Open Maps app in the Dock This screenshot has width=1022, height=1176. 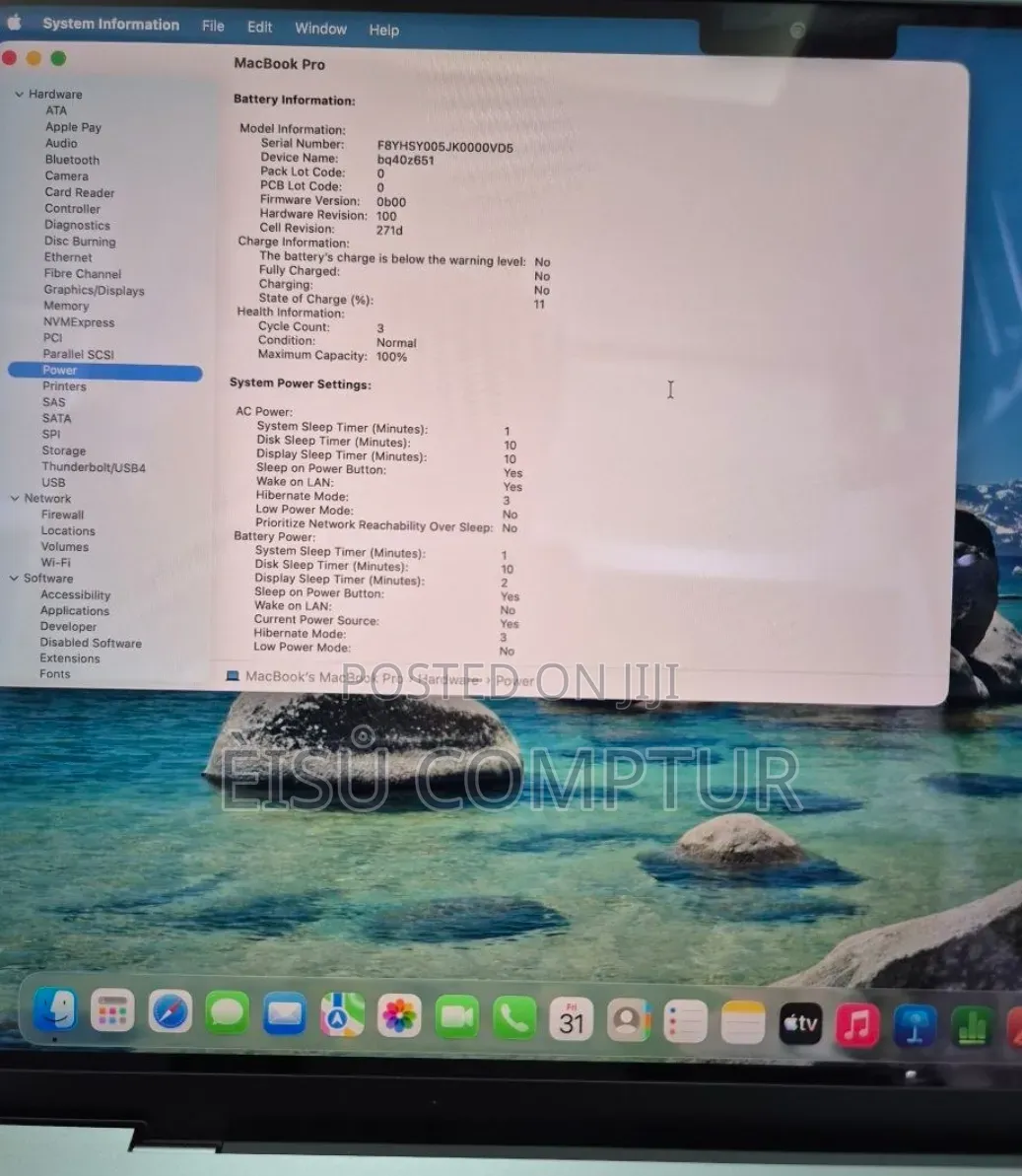(342, 1015)
